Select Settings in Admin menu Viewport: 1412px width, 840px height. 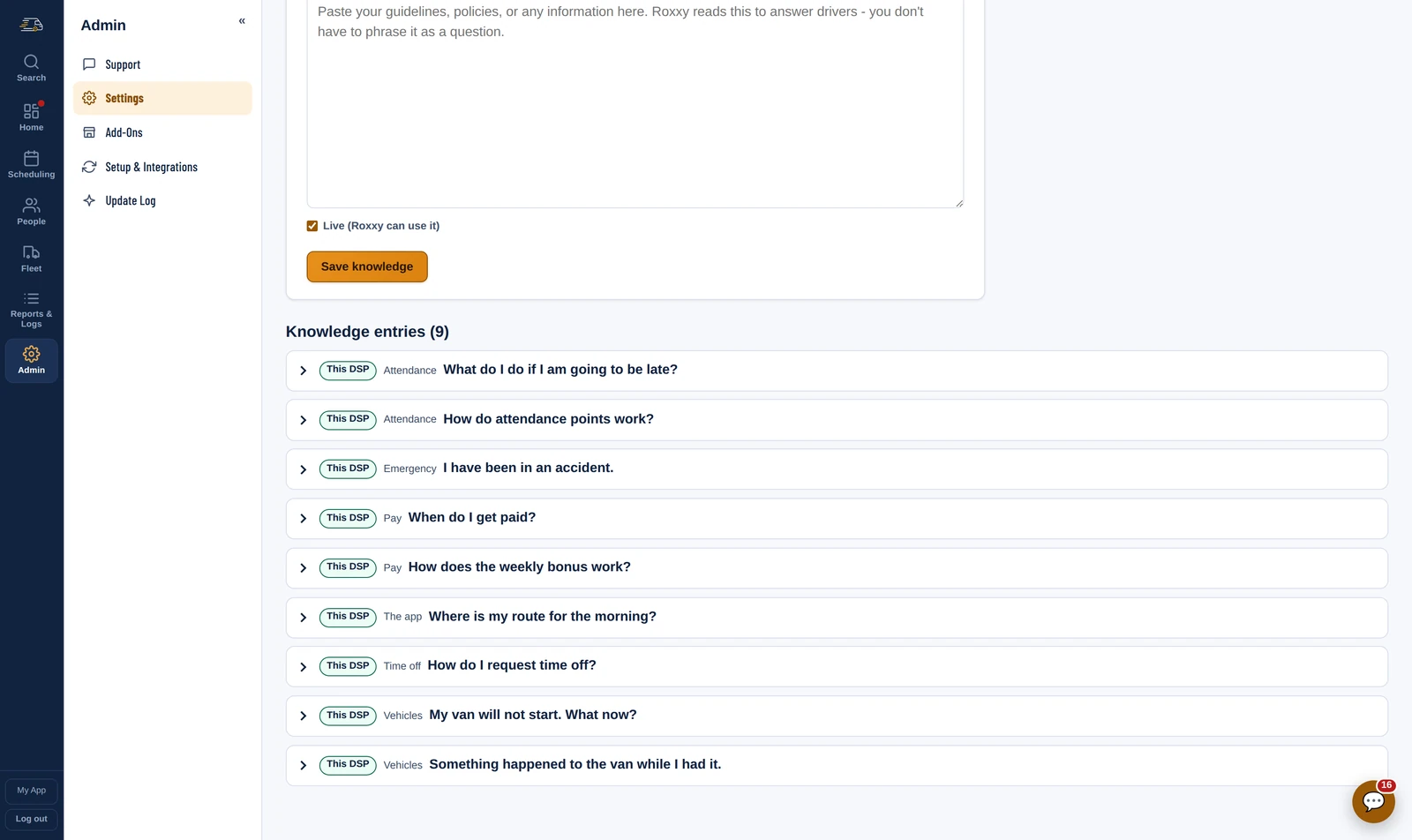[x=162, y=98]
